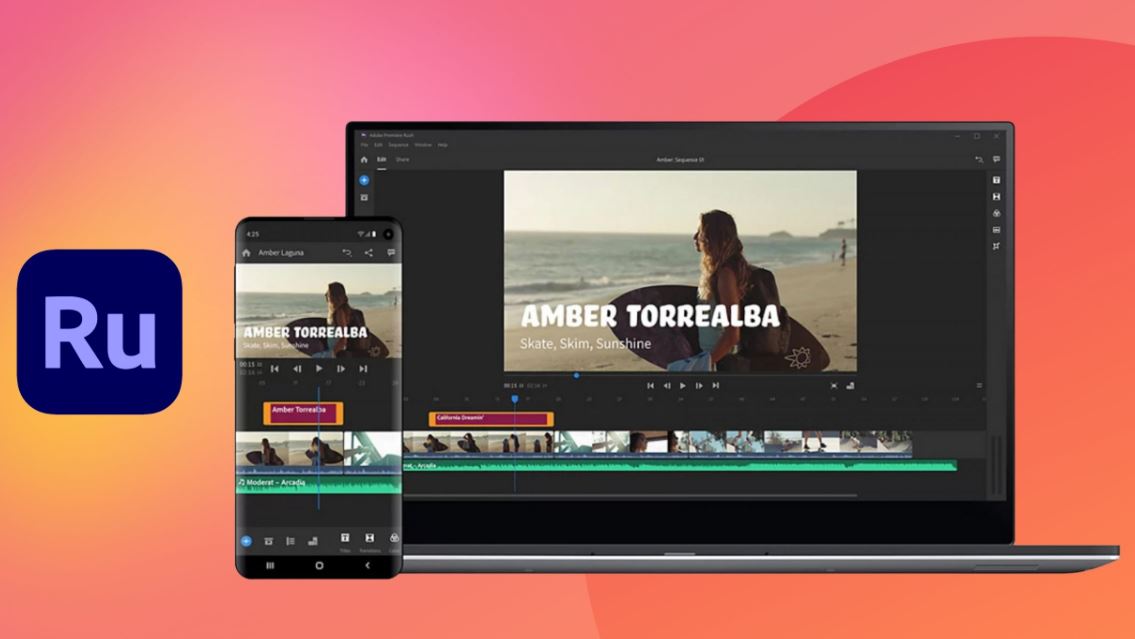Step forward one frame on laptop player

[699, 386]
